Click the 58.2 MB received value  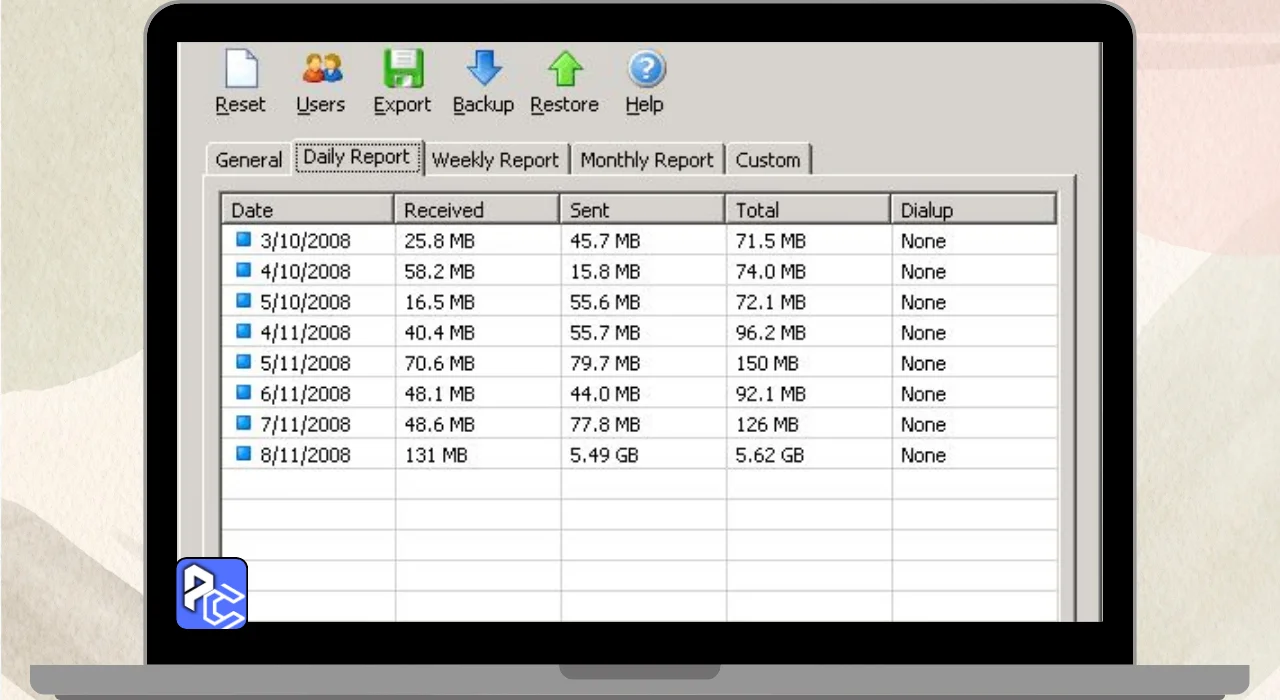pyautogui.click(x=439, y=271)
